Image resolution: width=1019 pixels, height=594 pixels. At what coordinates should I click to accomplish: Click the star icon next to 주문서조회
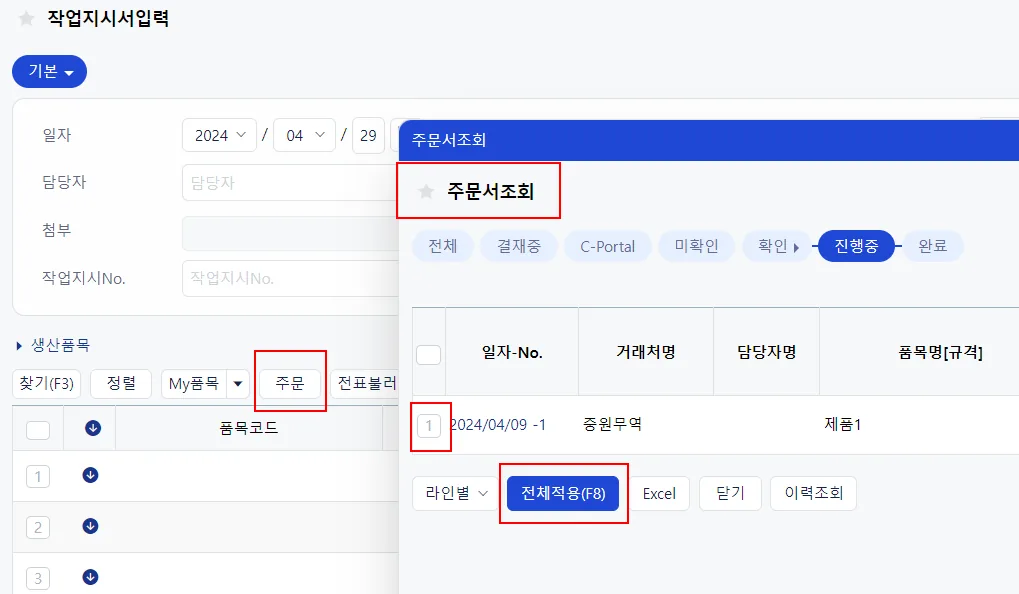[426, 191]
